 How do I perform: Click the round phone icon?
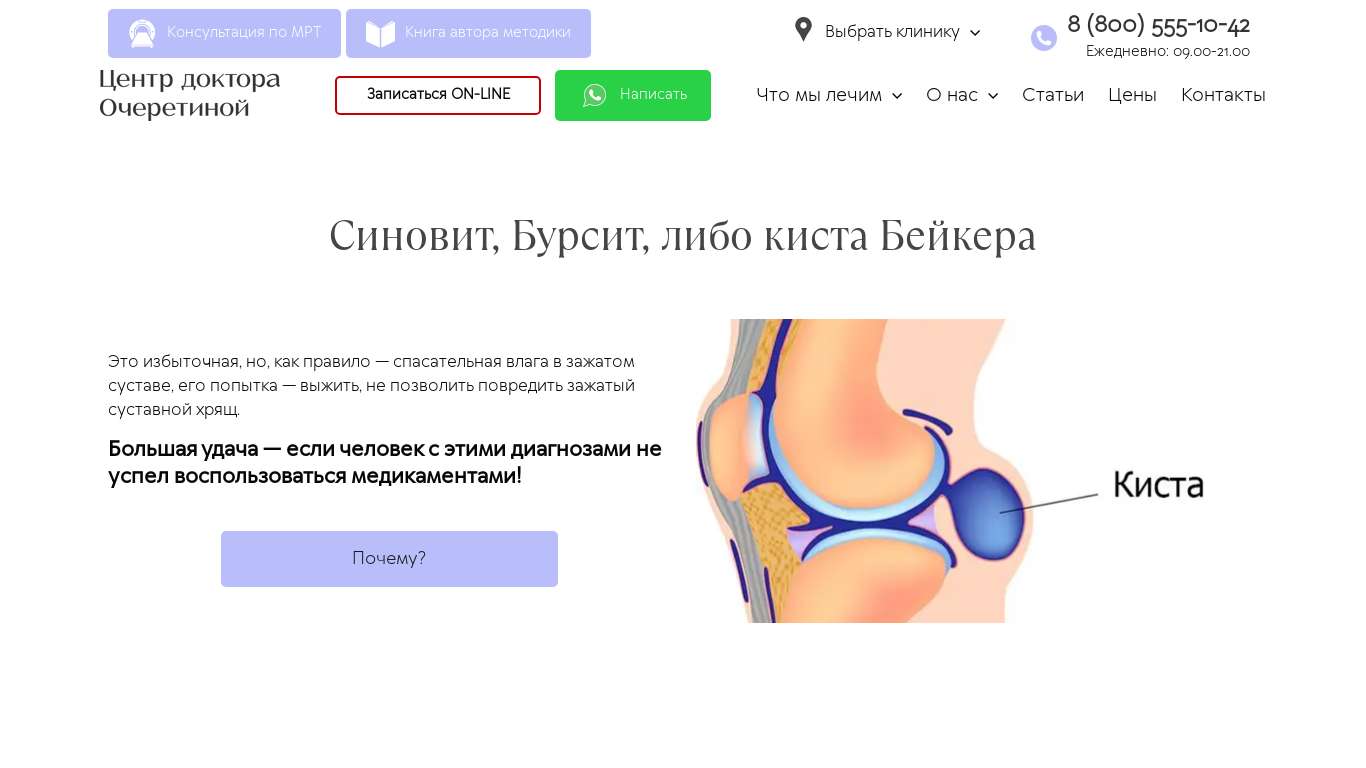pos(1044,38)
